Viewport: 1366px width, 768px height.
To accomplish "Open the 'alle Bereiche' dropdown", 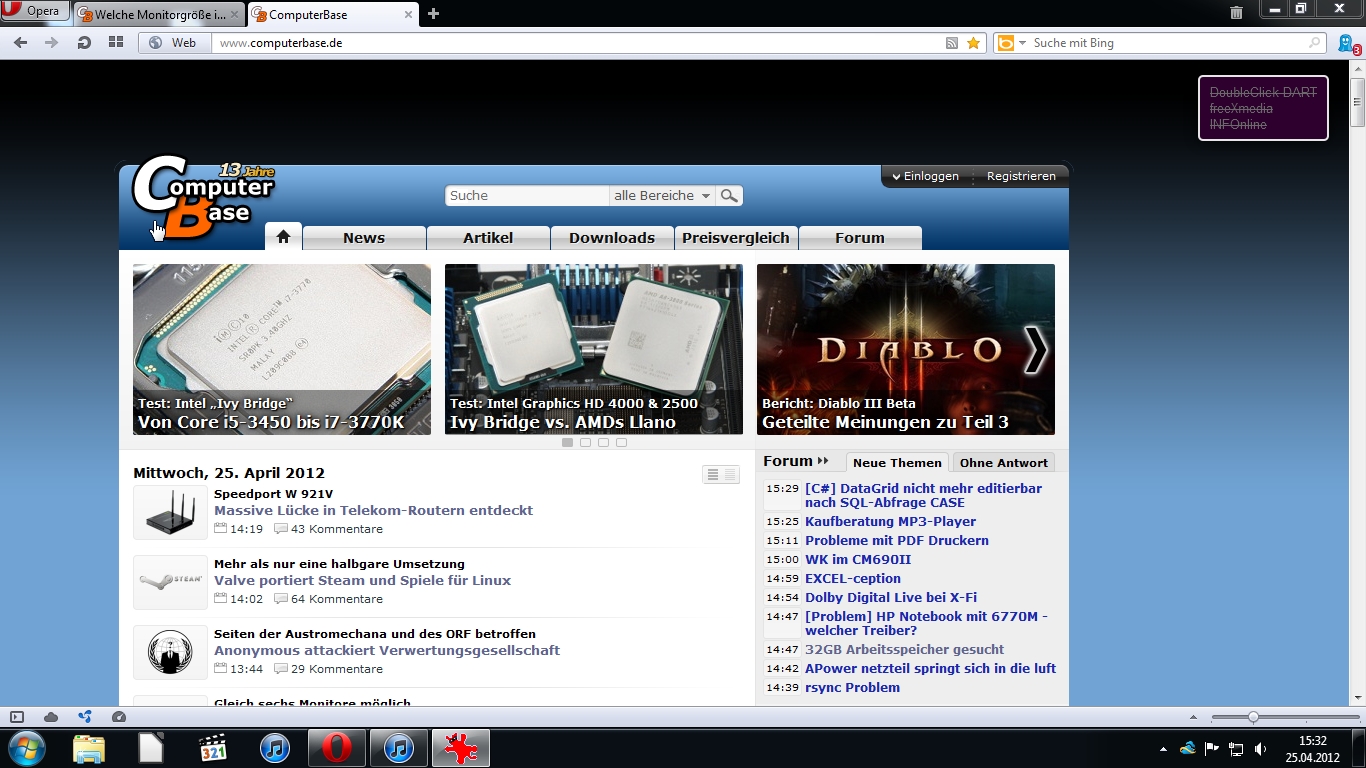I will [662, 196].
